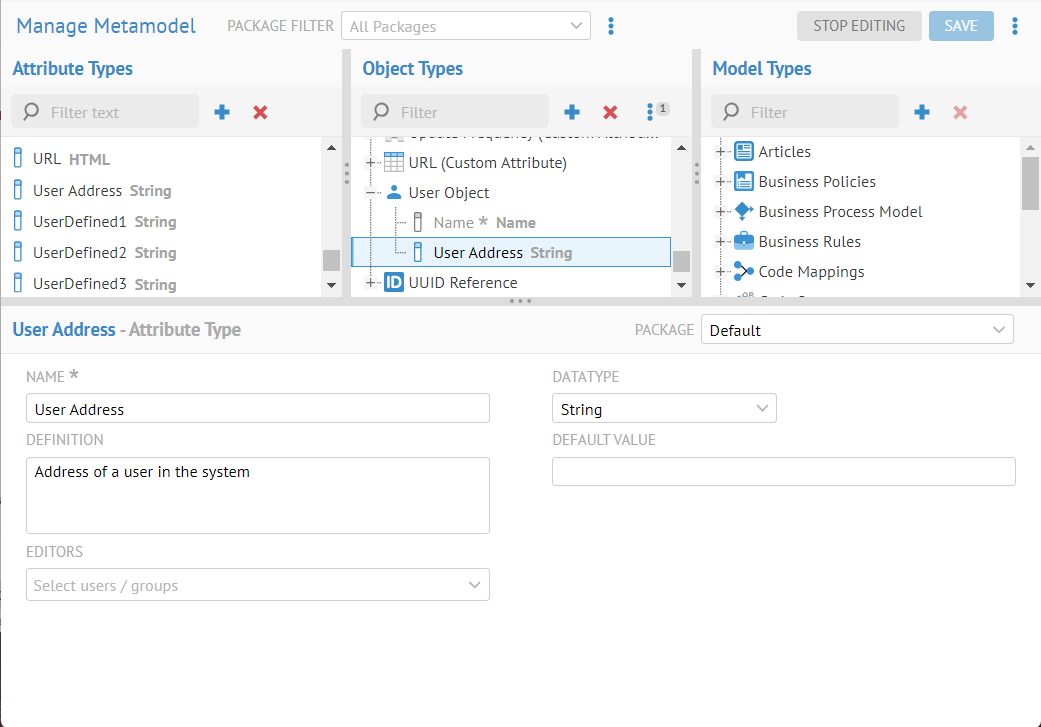Click red X icon in Object Types panel
The image size is (1041, 727).
click(610, 112)
